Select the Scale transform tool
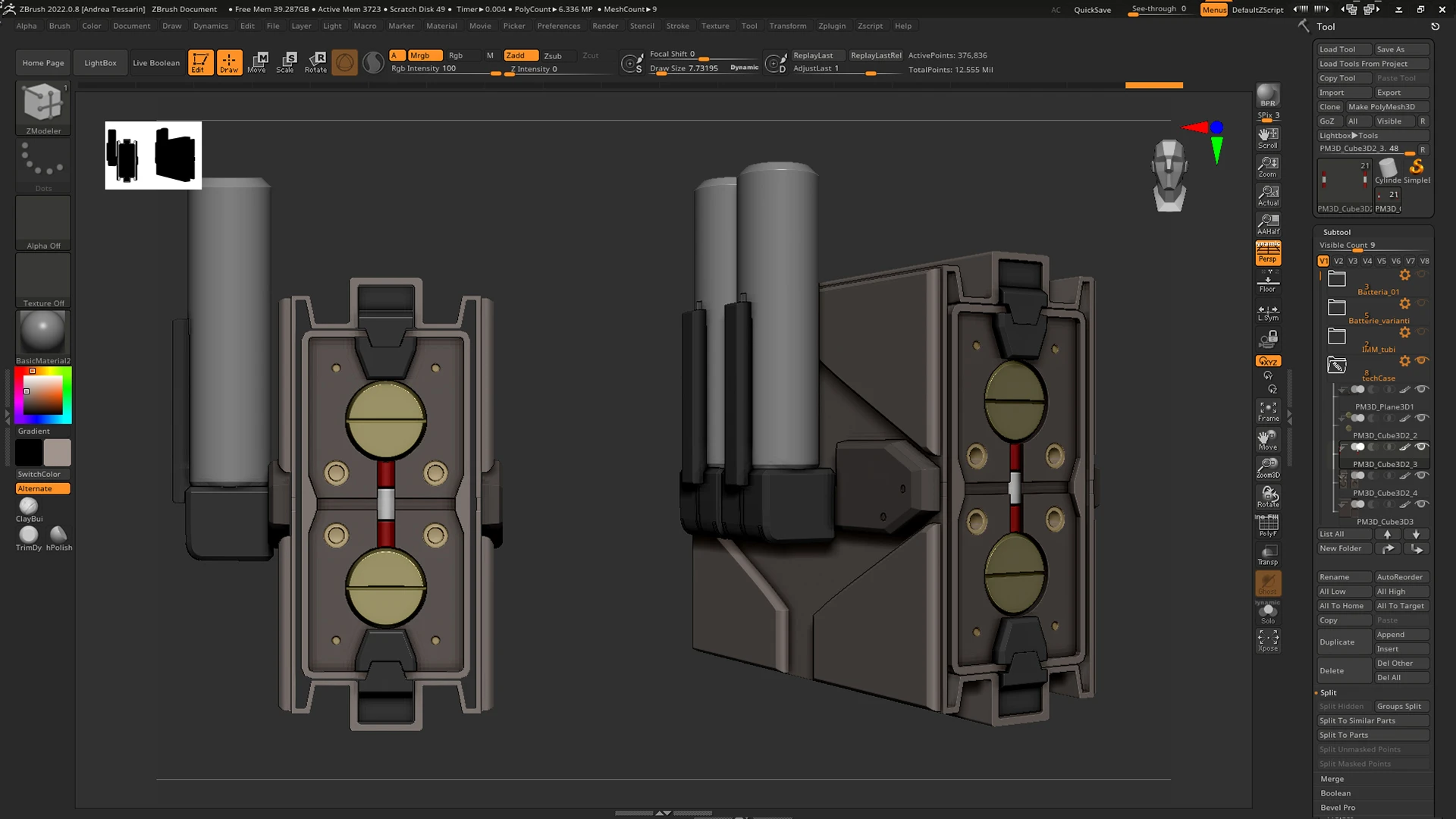This screenshot has height=819, width=1456. 286,62
